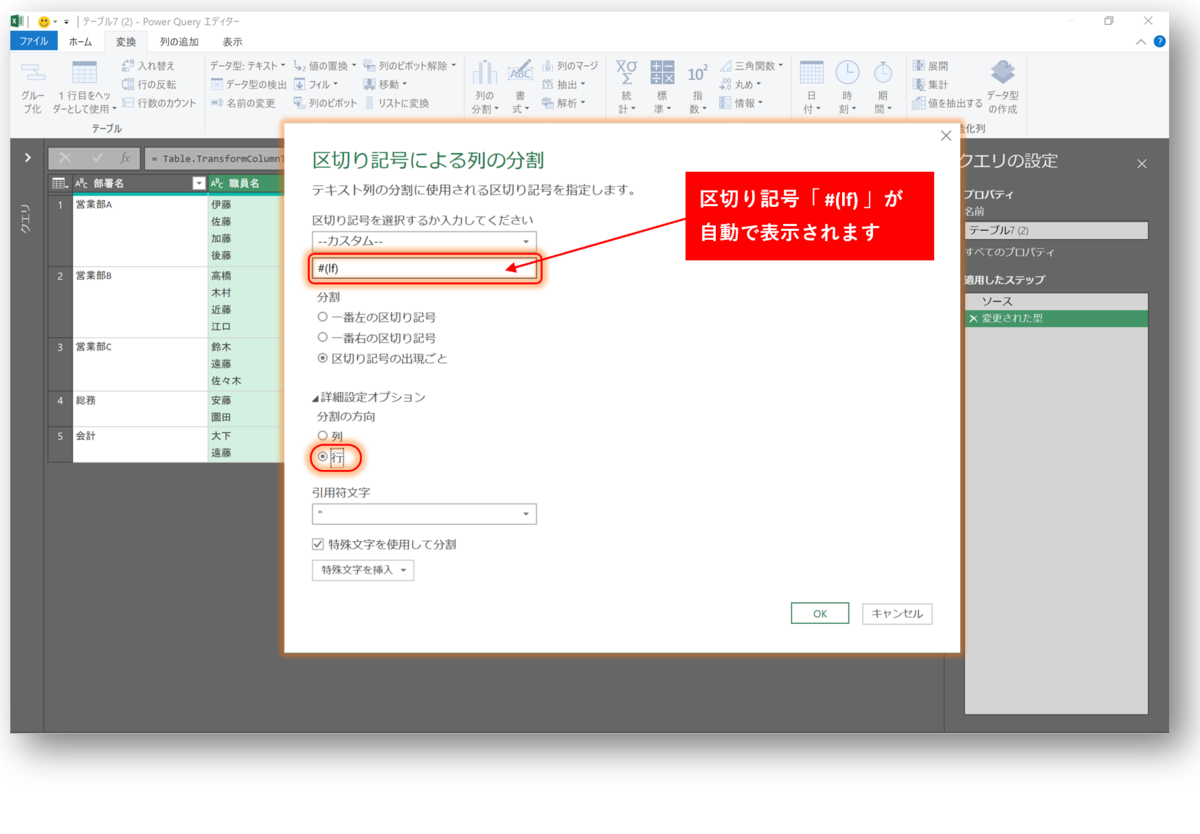Click the 名前の変更 (Rename) icon

[x=216, y=102]
